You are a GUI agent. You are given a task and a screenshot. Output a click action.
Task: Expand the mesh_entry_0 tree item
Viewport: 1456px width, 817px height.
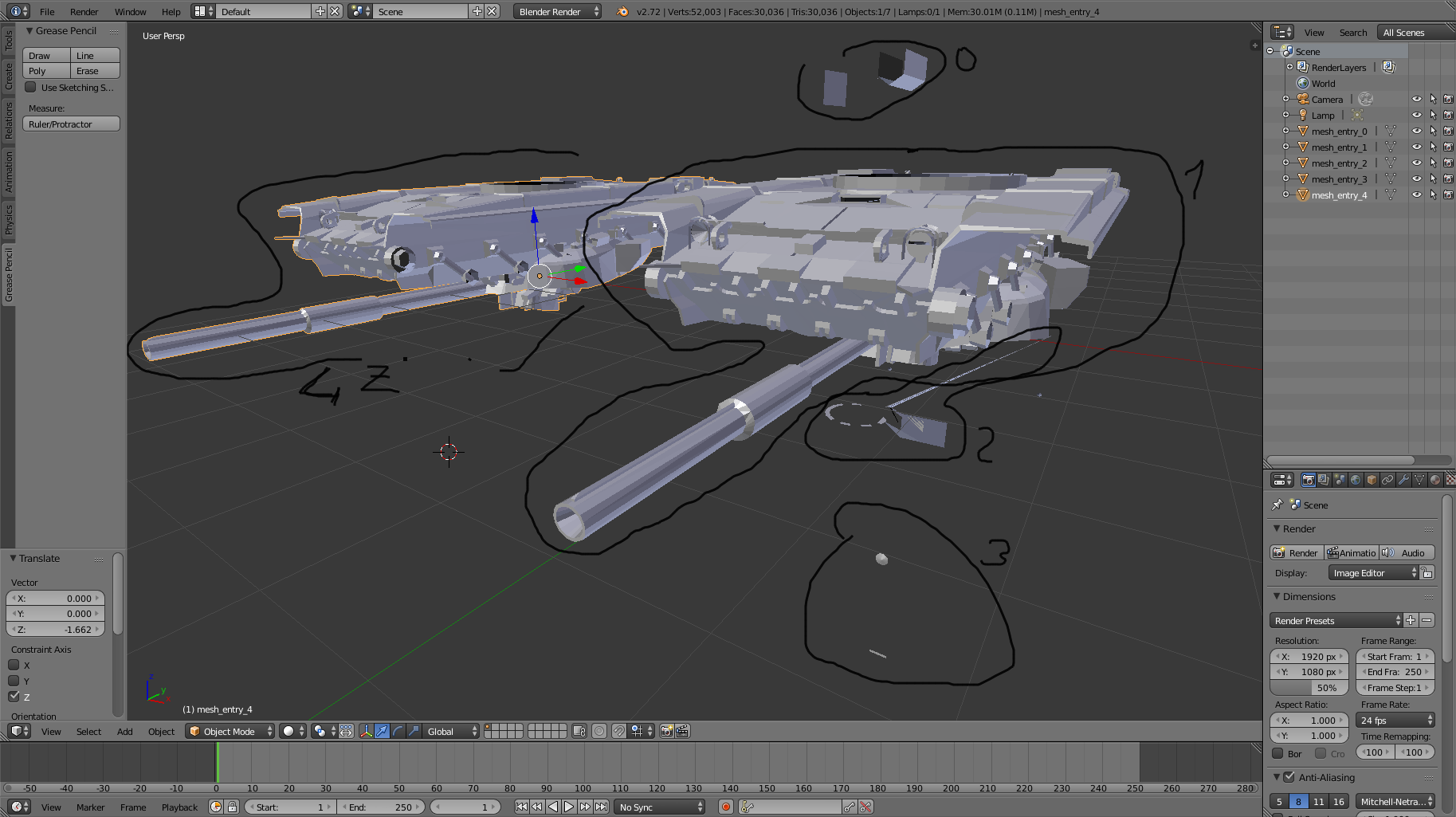pyautogui.click(x=1285, y=131)
